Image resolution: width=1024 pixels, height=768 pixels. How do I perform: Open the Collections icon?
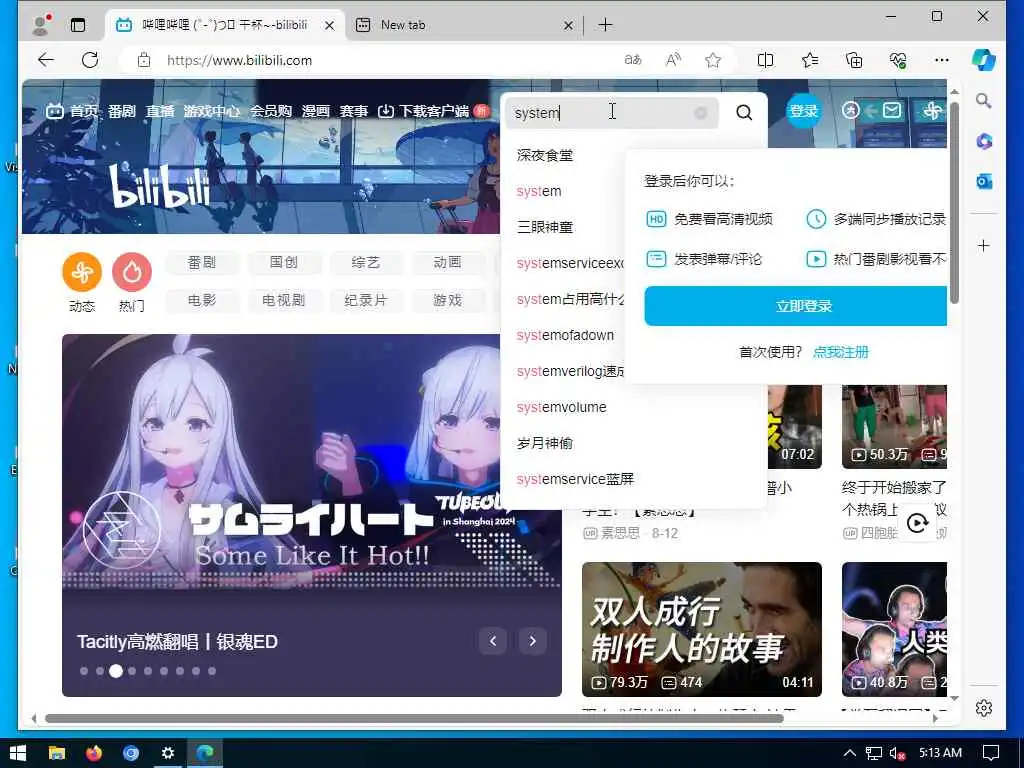[854, 60]
